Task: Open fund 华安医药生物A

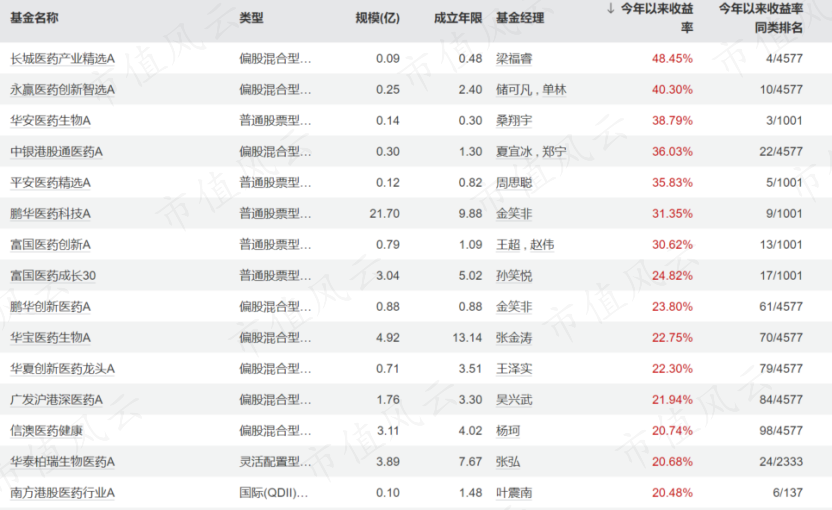Action: [50, 120]
